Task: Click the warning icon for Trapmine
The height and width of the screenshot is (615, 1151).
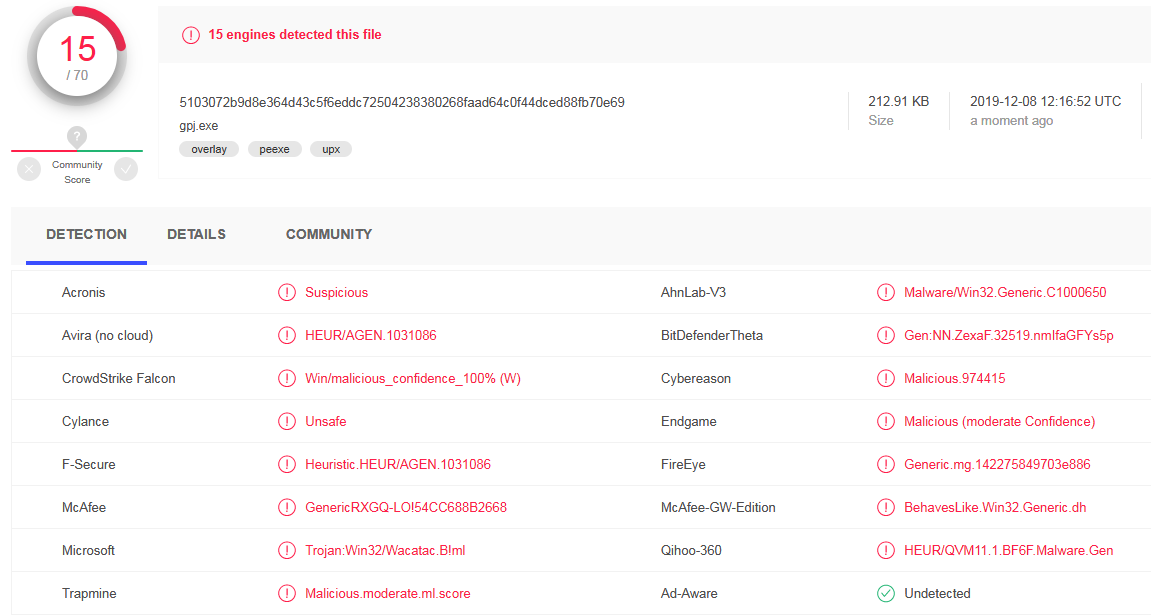Action: click(286, 593)
